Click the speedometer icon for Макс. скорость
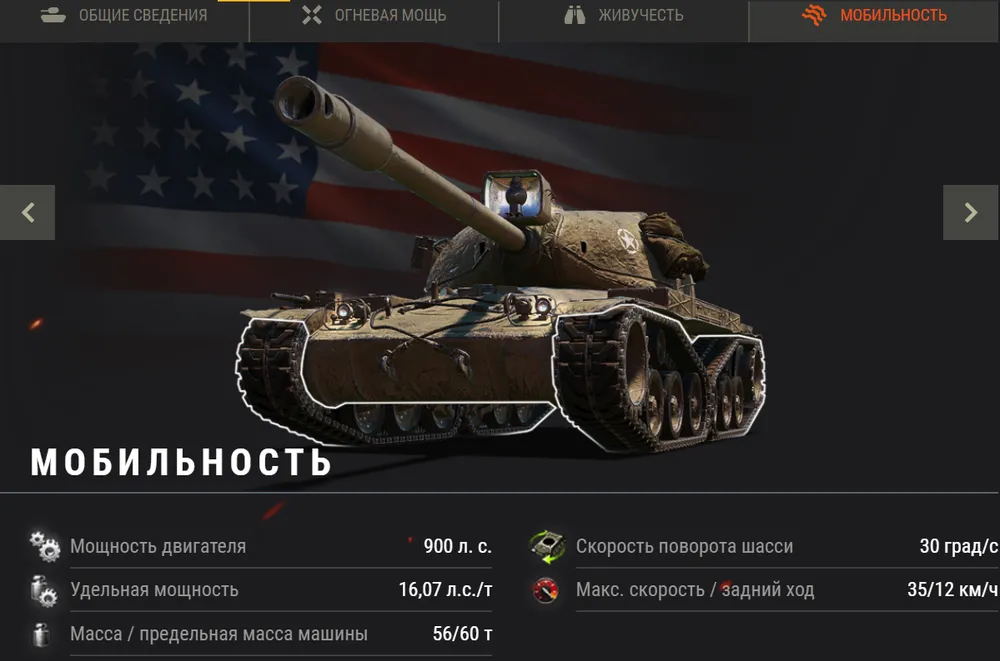Viewport: 1000px width, 661px height. [546, 590]
